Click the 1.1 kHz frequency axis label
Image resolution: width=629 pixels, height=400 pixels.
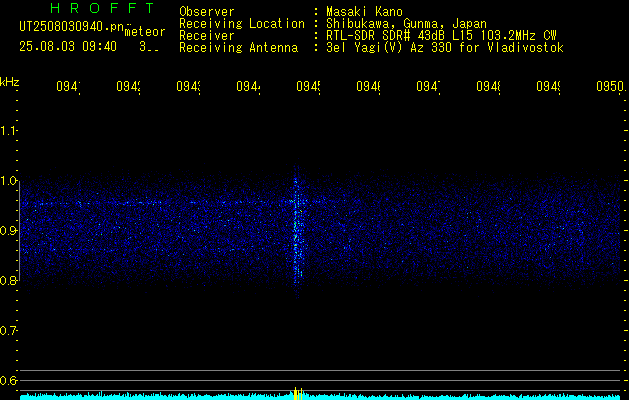pyautogui.click(x=9, y=131)
